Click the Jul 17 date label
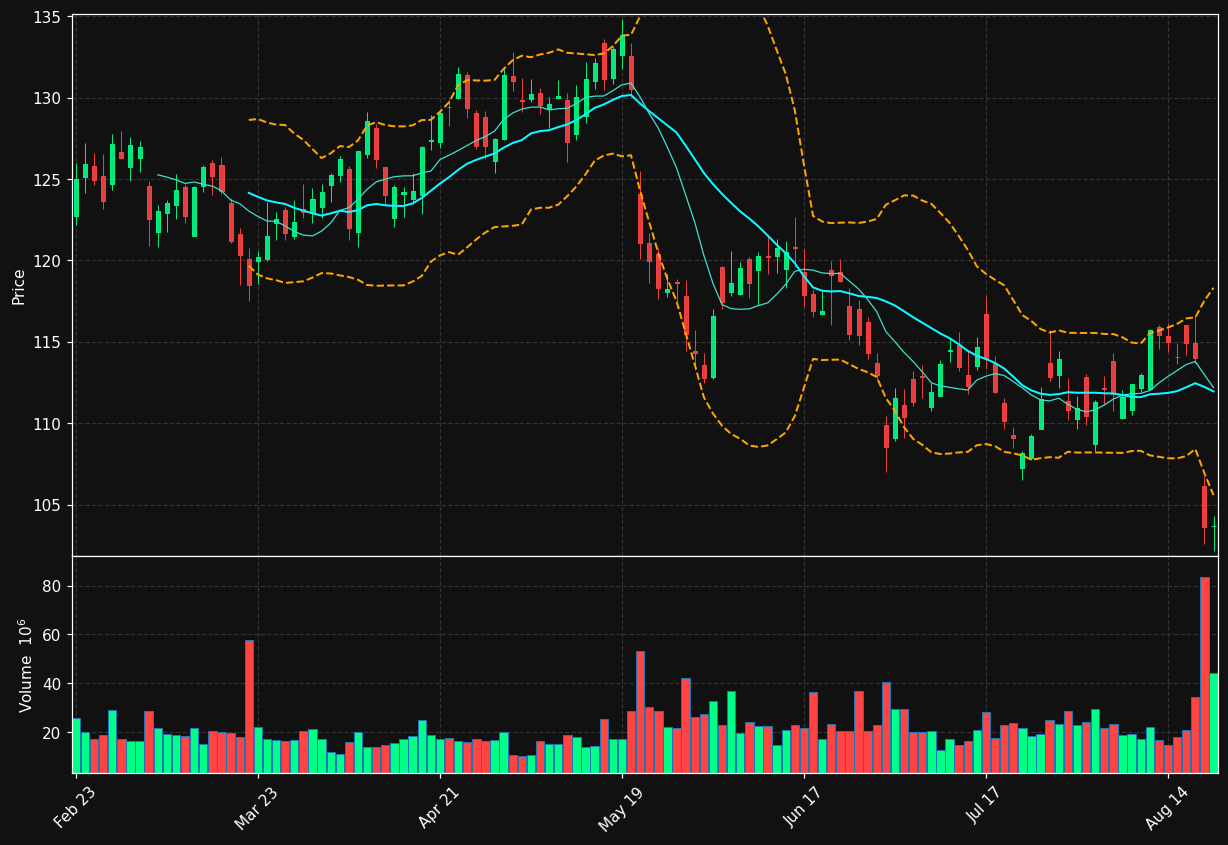 tap(987, 805)
